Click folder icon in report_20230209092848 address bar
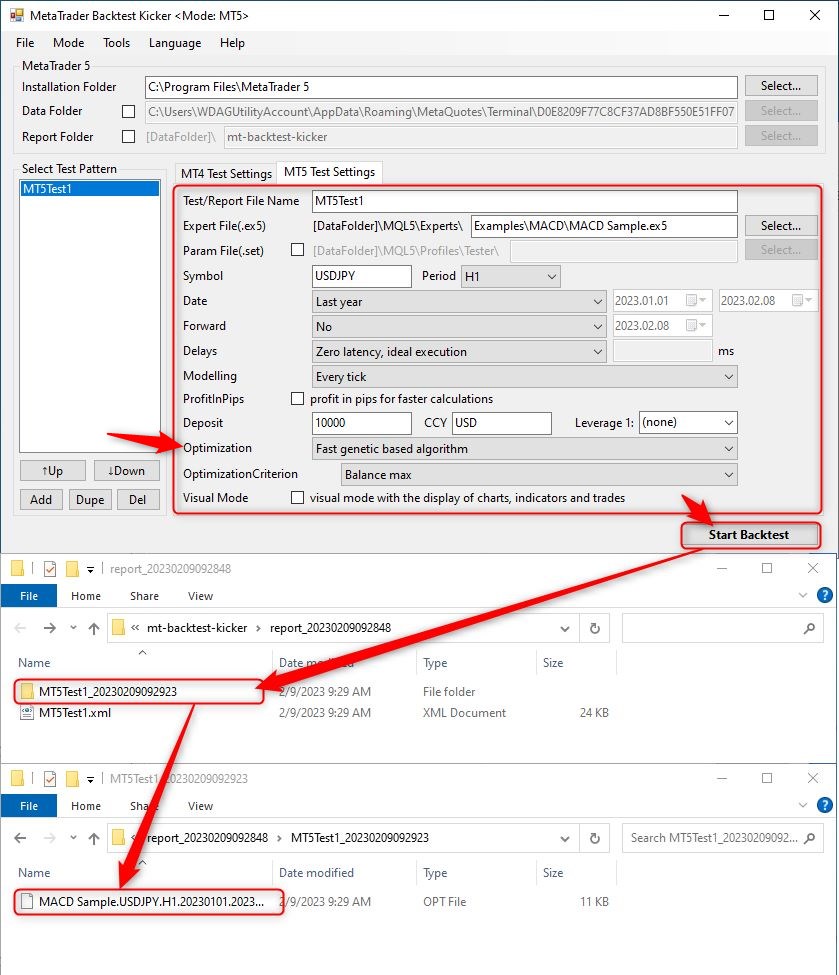Viewport: 839px width, 975px height. (118, 628)
